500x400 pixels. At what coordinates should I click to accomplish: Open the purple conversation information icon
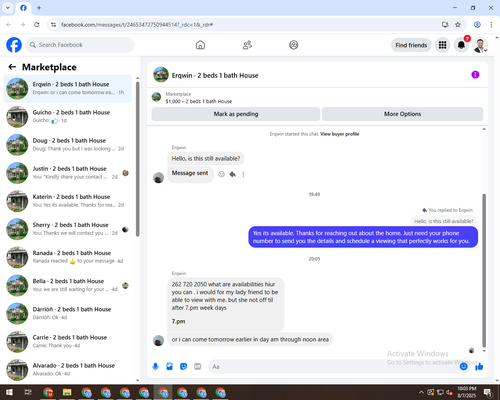(x=475, y=75)
